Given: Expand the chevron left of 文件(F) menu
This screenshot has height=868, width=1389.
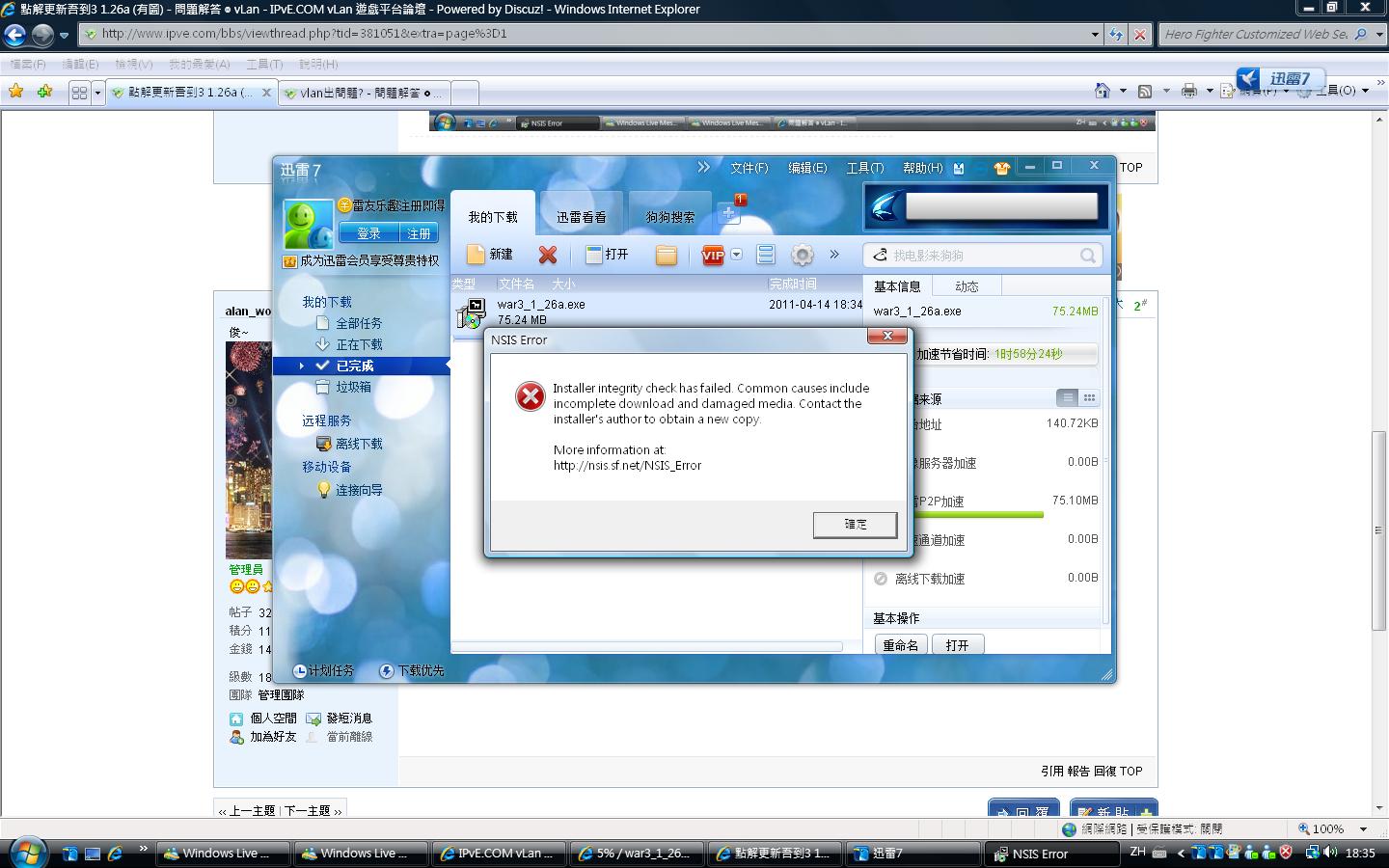Looking at the screenshot, I should click(704, 167).
